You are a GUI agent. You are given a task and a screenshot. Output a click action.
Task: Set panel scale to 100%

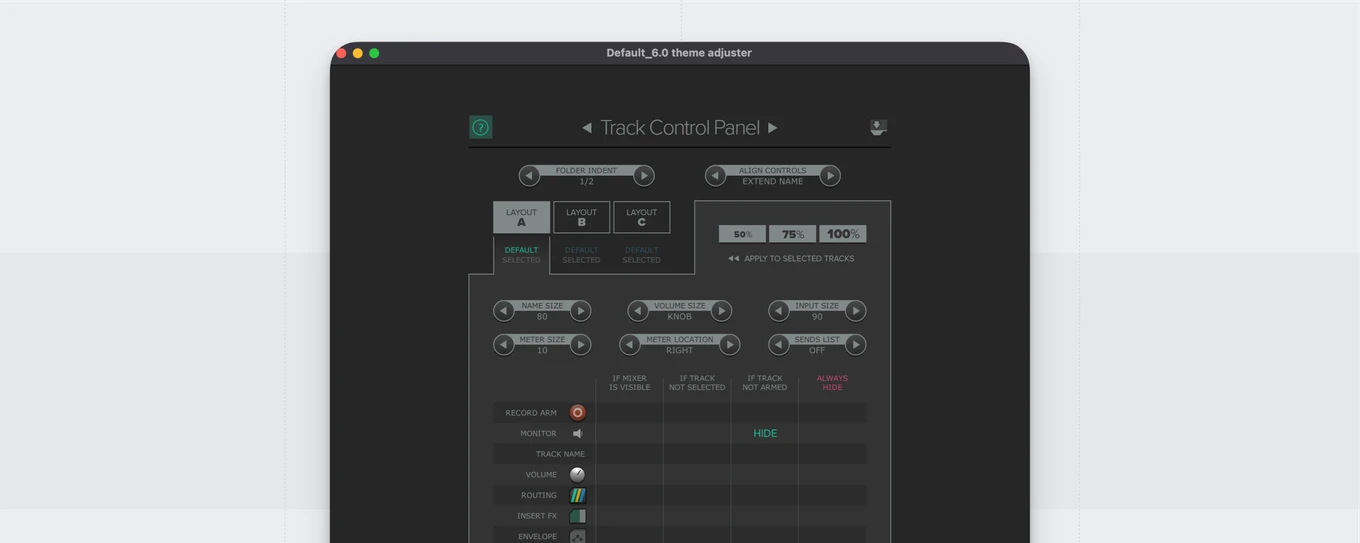click(843, 234)
